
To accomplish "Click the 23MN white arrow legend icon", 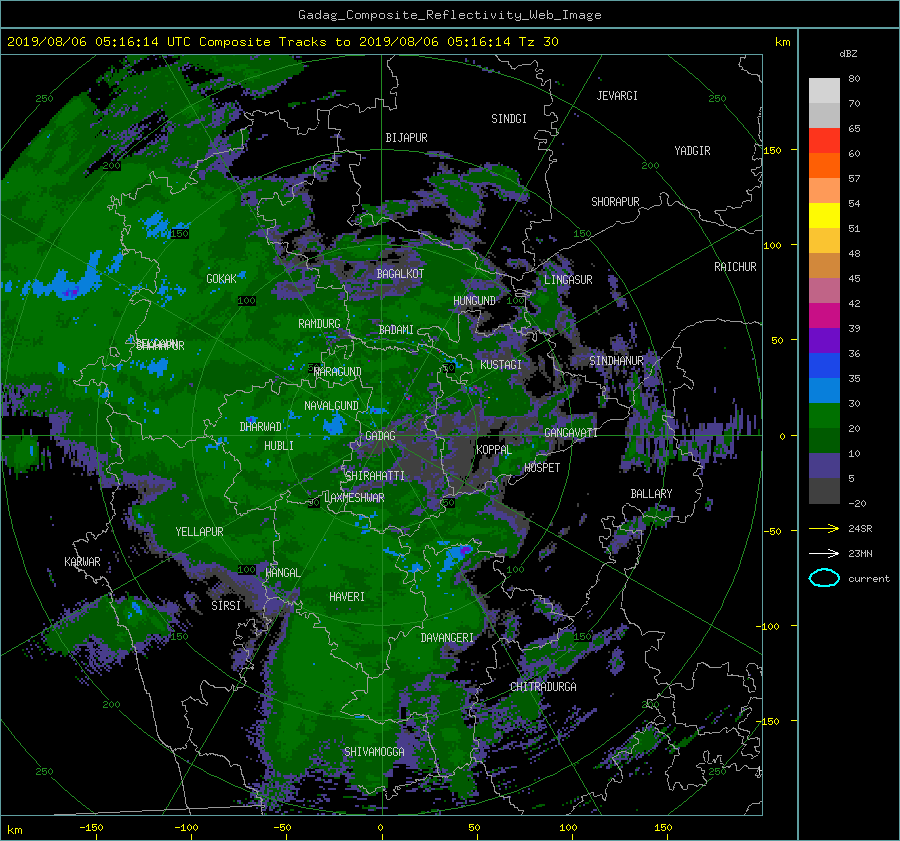I will tap(824, 553).
